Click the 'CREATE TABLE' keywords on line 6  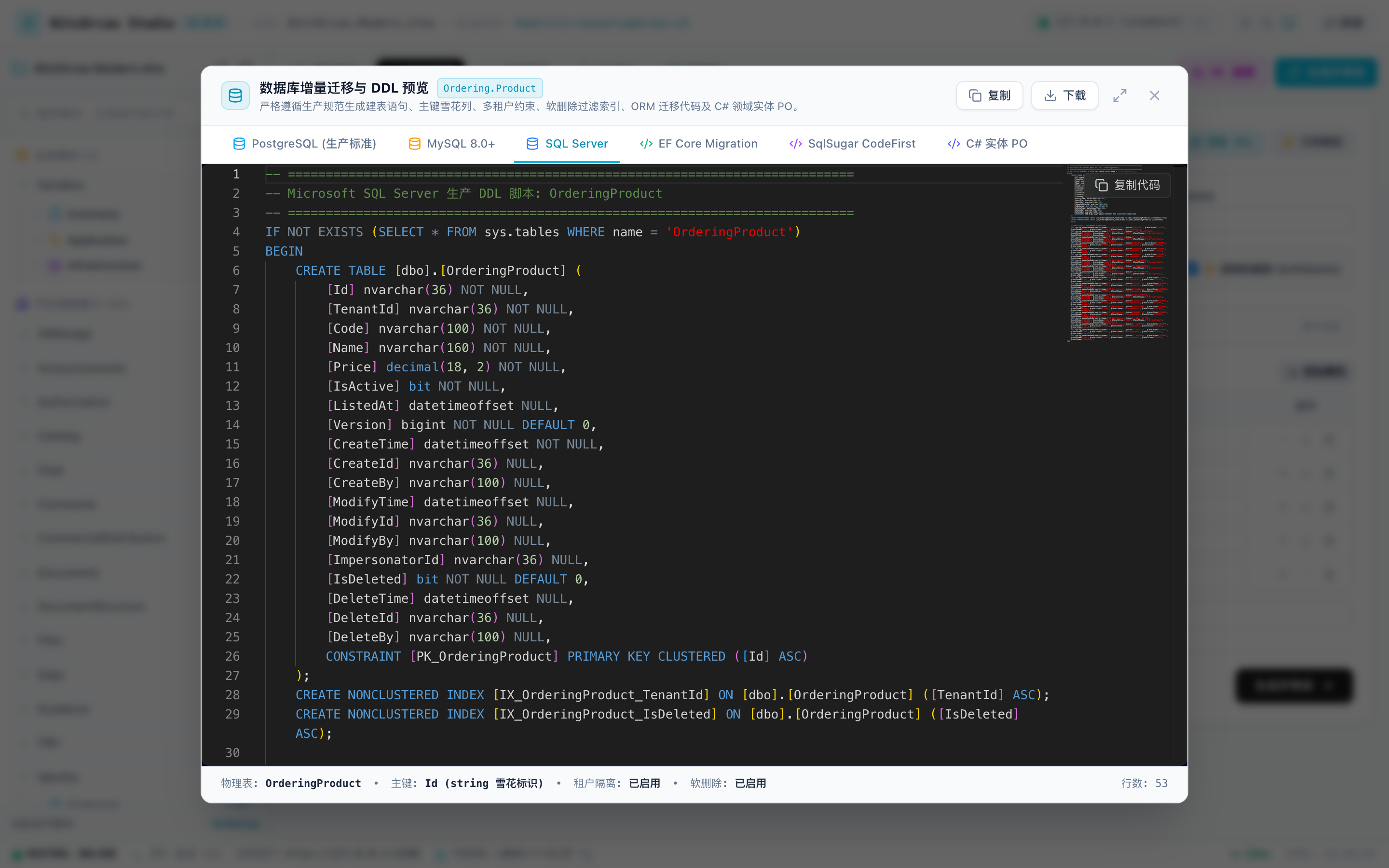pyautogui.click(x=340, y=271)
